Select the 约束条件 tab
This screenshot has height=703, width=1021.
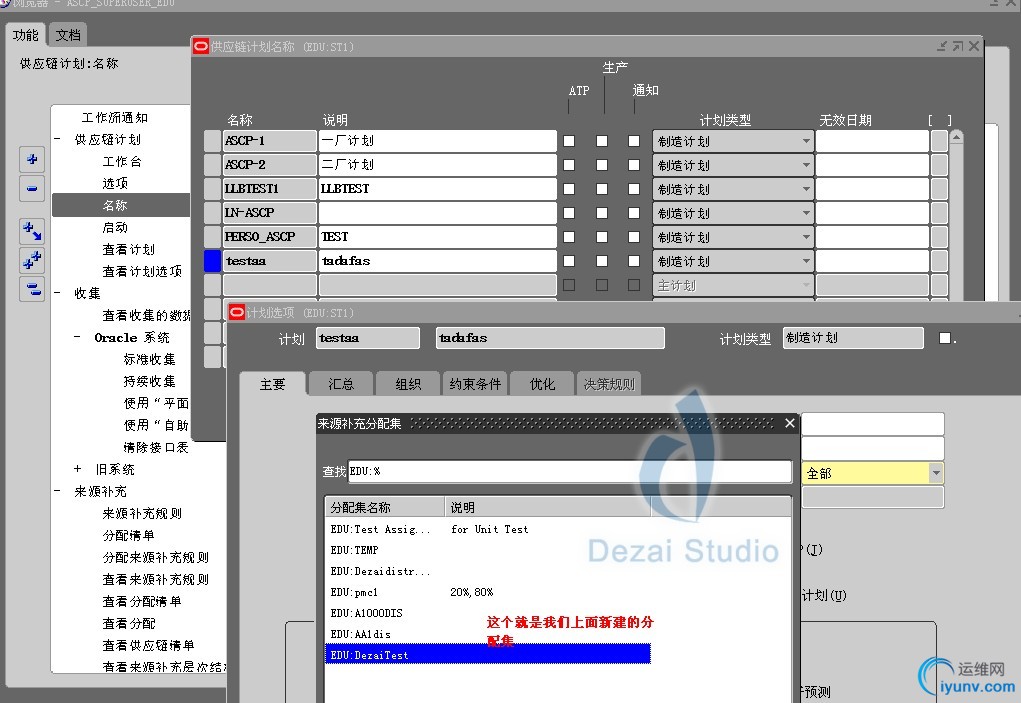coord(475,384)
